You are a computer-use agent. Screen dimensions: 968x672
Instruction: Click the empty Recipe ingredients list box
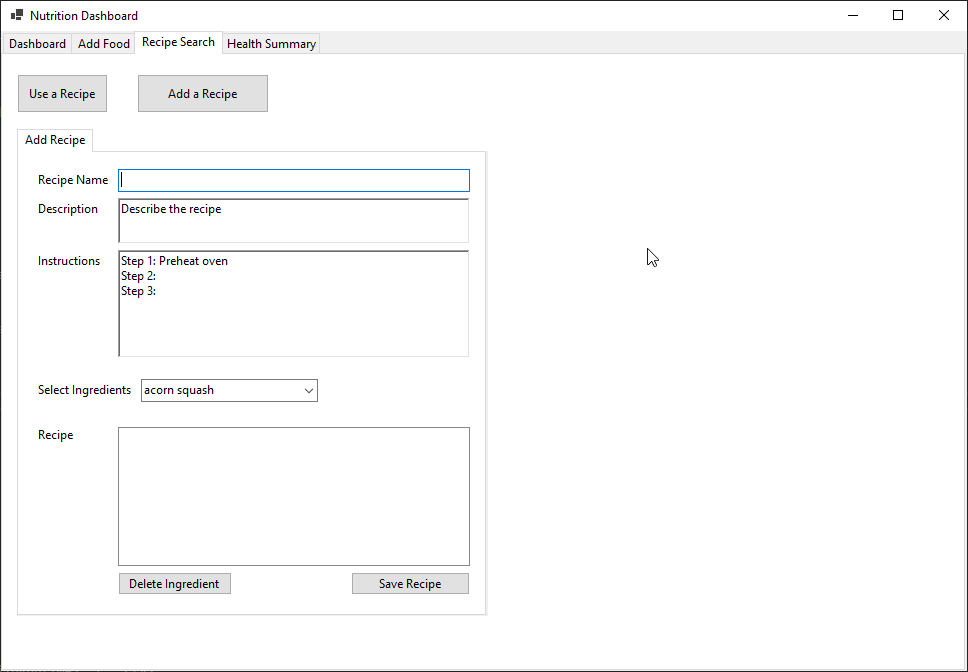(x=293, y=496)
